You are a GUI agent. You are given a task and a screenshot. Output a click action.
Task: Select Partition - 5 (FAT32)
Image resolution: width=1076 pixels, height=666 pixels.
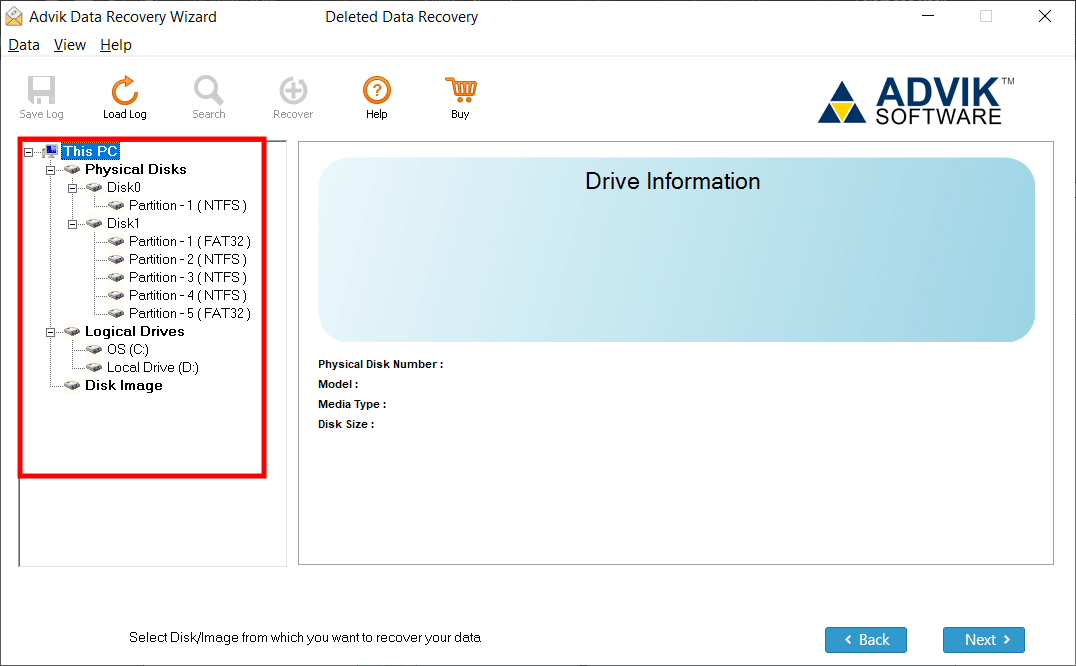pos(190,313)
